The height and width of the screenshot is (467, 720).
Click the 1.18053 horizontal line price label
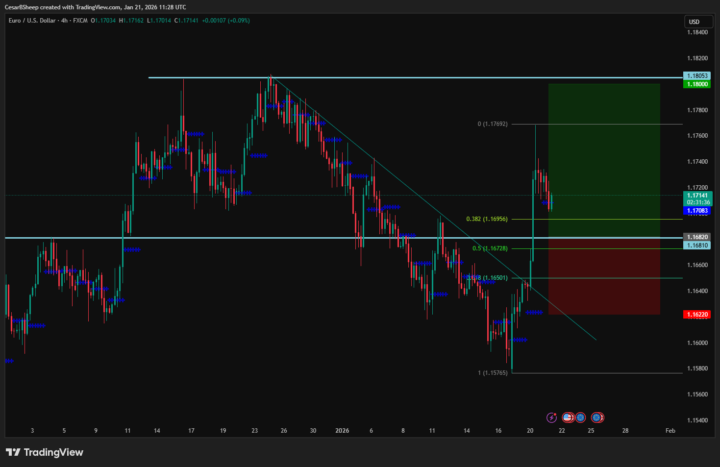coord(697,76)
